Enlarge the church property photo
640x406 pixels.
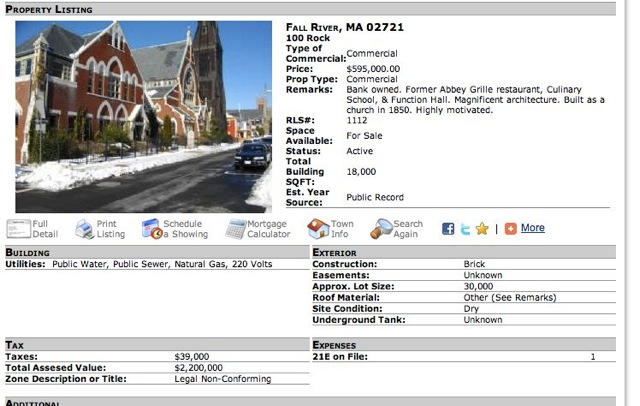click(x=143, y=116)
